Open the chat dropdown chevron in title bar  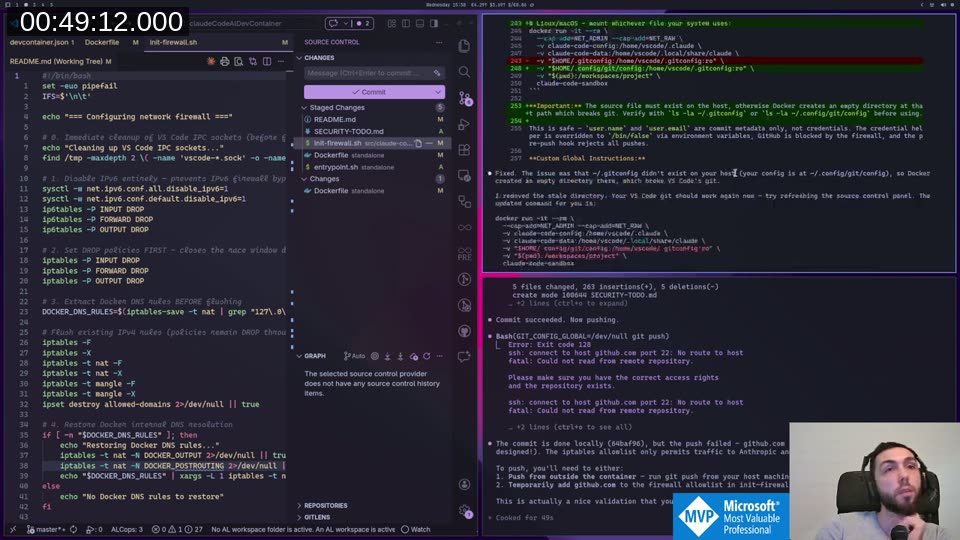point(346,23)
